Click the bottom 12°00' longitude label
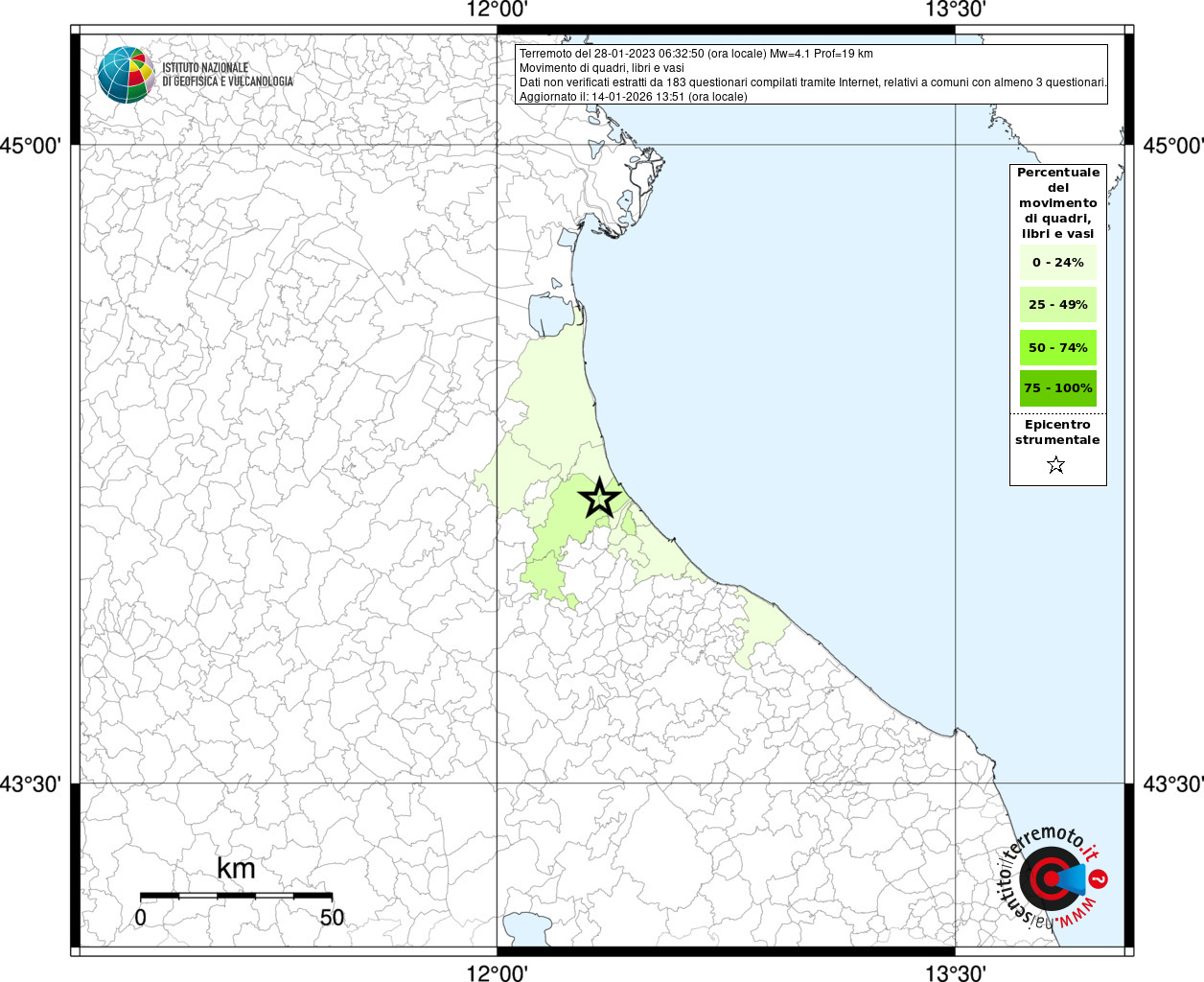Viewport: 1204px width, 982px height. click(x=497, y=972)
